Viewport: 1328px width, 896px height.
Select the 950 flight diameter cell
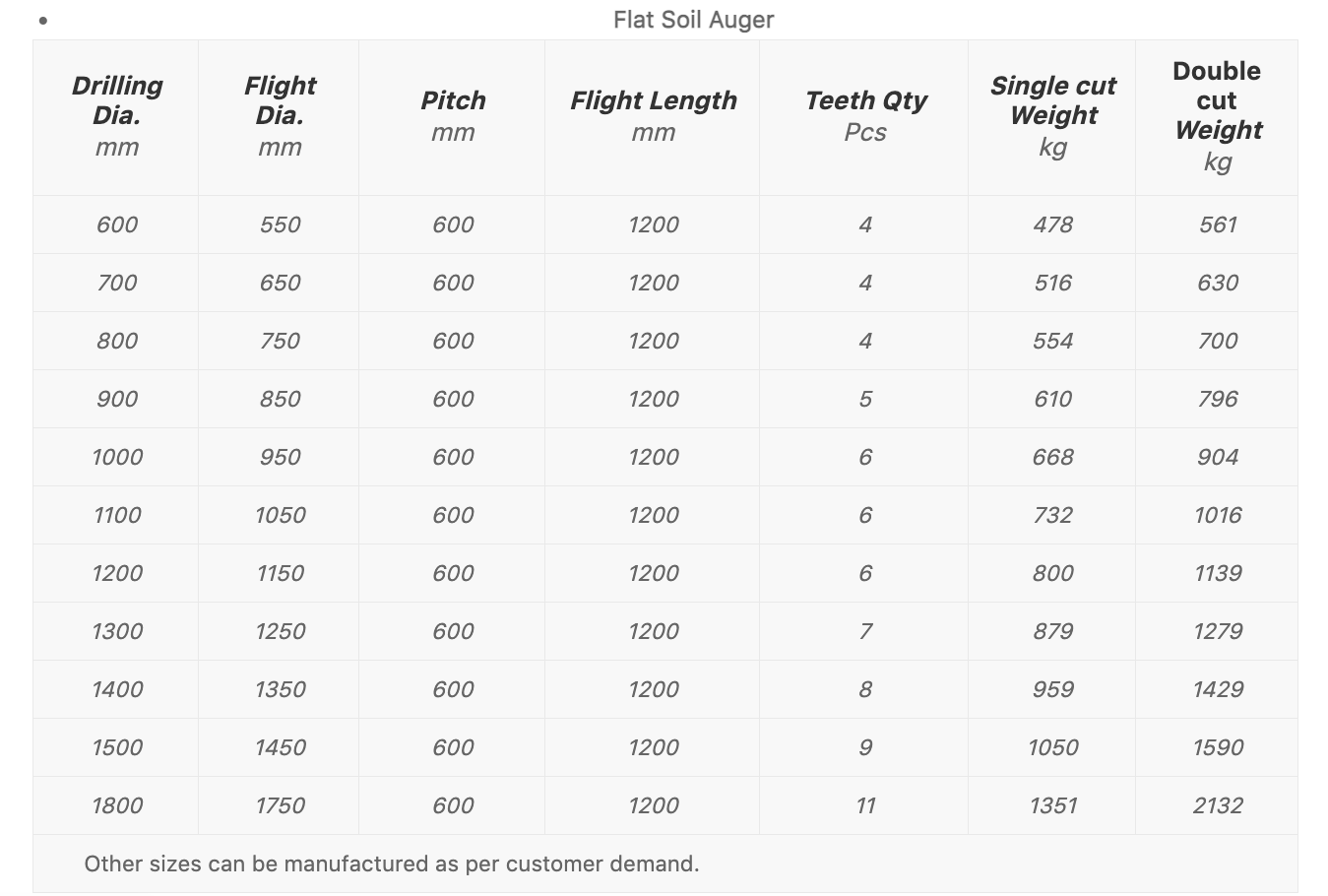pos(280,457)
